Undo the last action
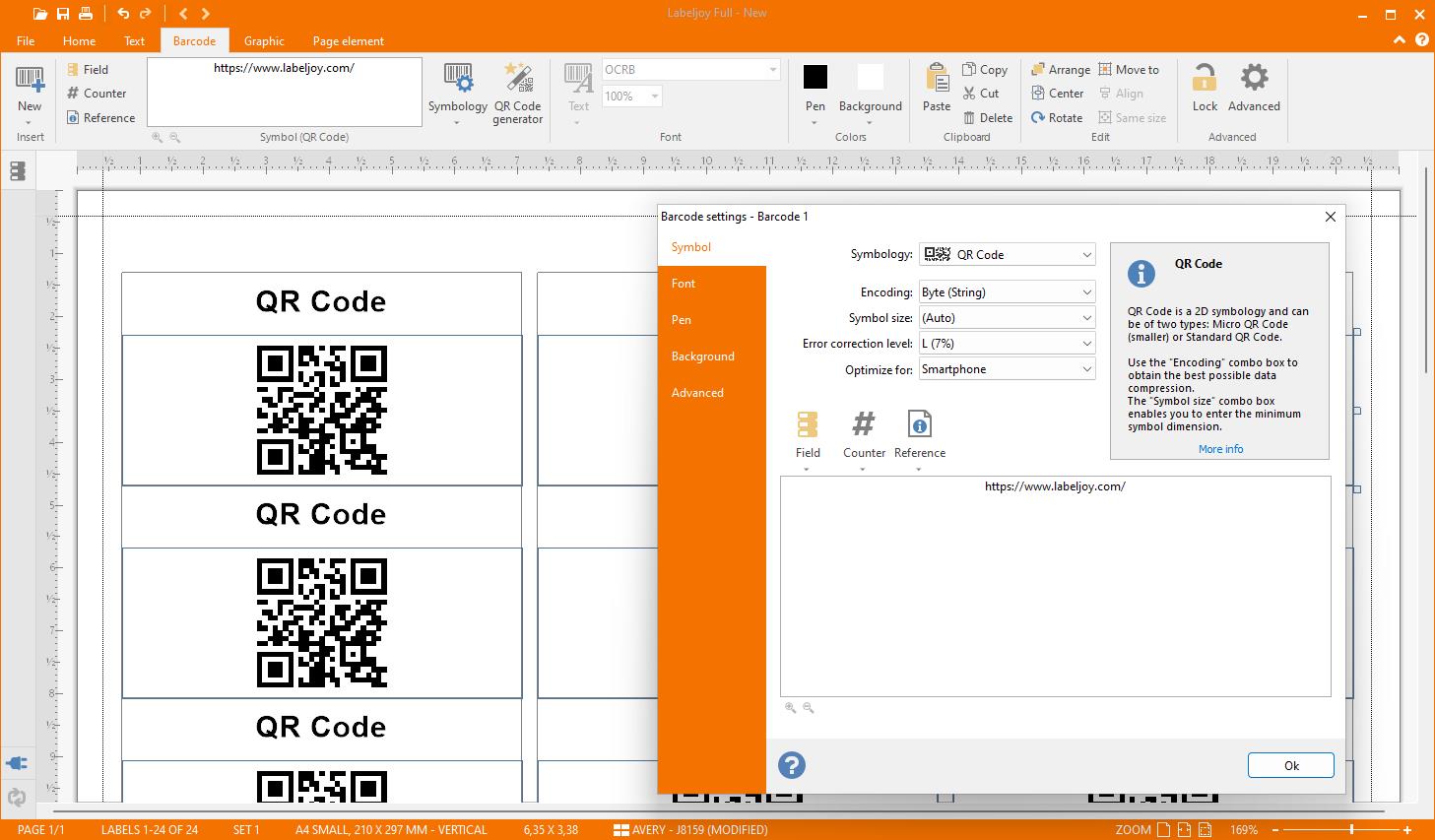1435x840 pixels. click(123, 14)
